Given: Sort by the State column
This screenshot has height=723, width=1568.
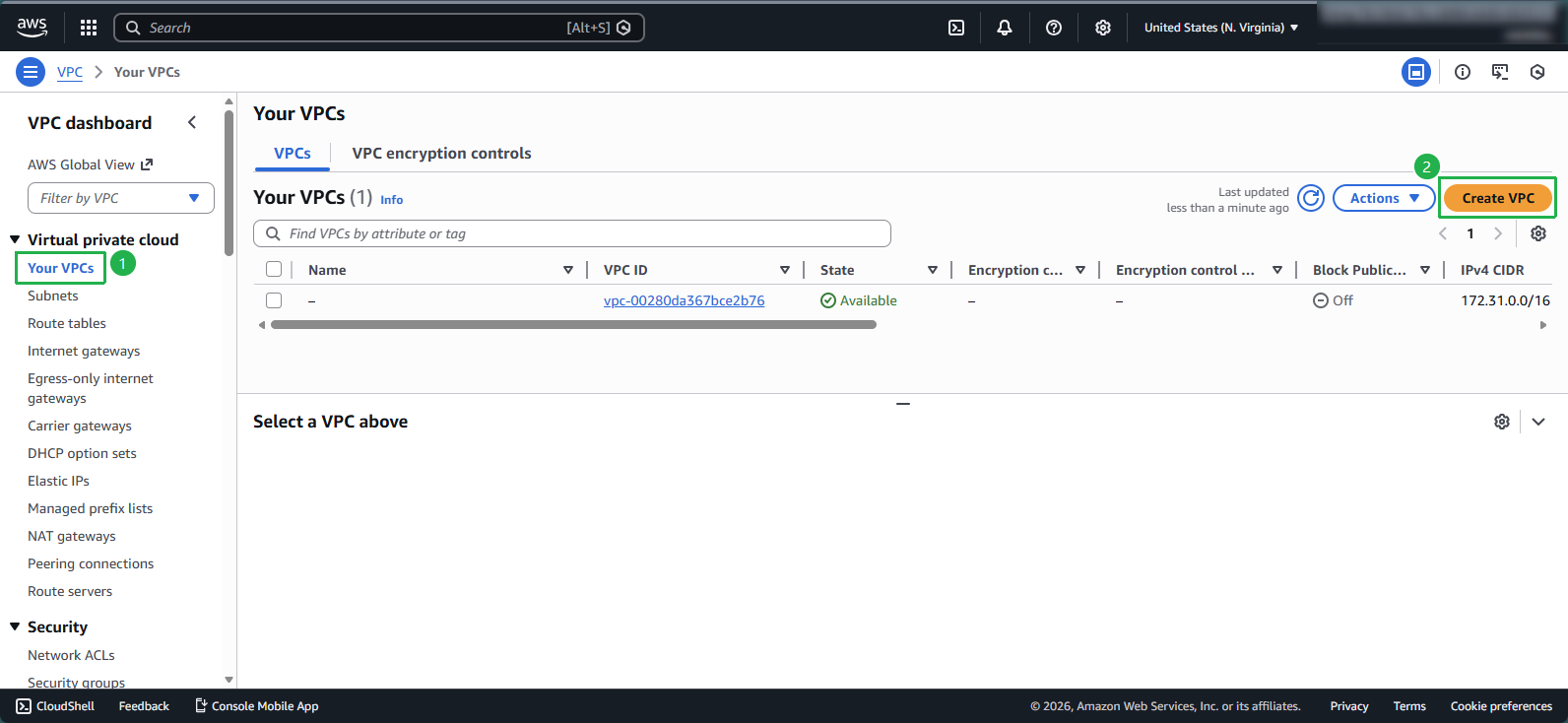Looking at the screenshot, I should click(x=933, y=270).
